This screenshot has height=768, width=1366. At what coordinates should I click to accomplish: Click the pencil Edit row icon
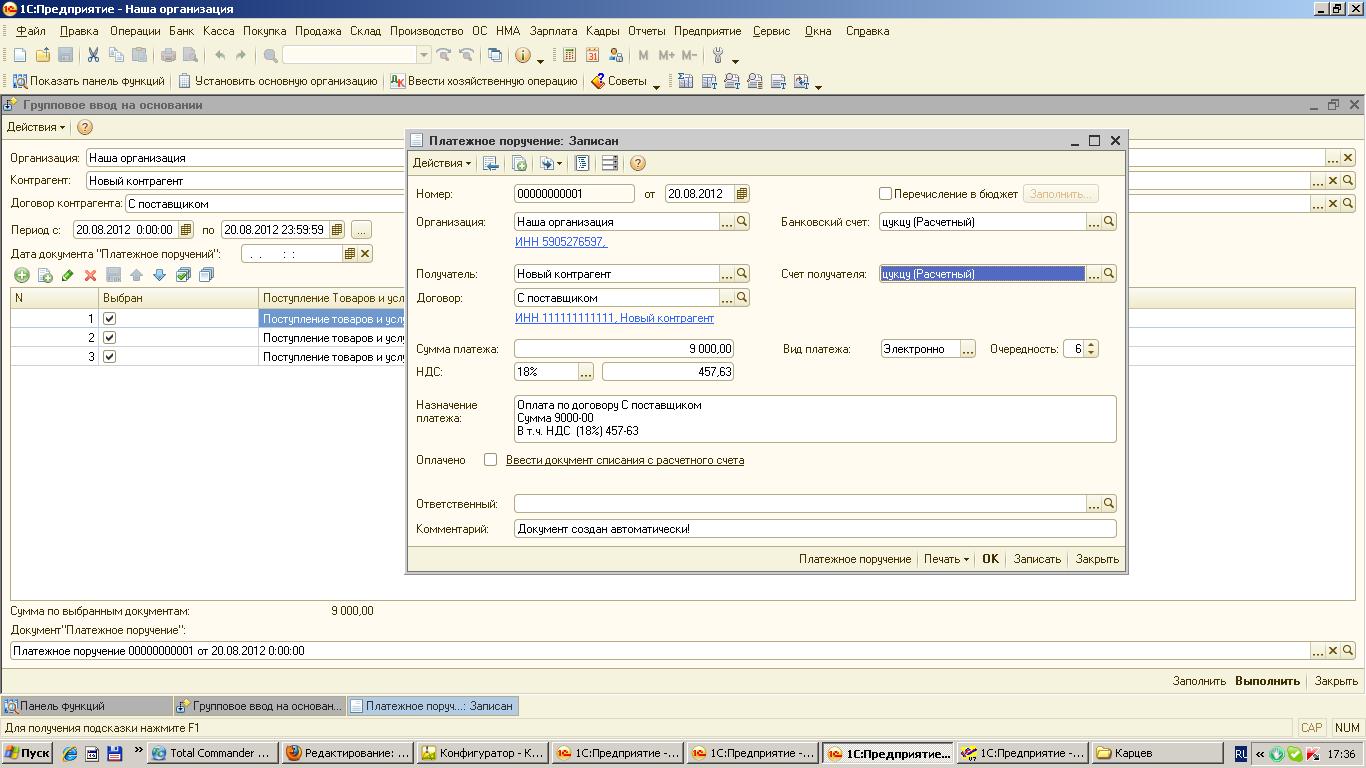[x=67, y=275]
